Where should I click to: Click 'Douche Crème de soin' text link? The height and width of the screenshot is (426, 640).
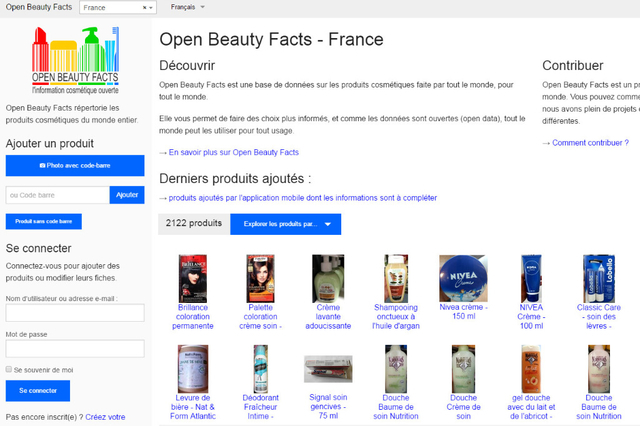[x=464, y=407]
